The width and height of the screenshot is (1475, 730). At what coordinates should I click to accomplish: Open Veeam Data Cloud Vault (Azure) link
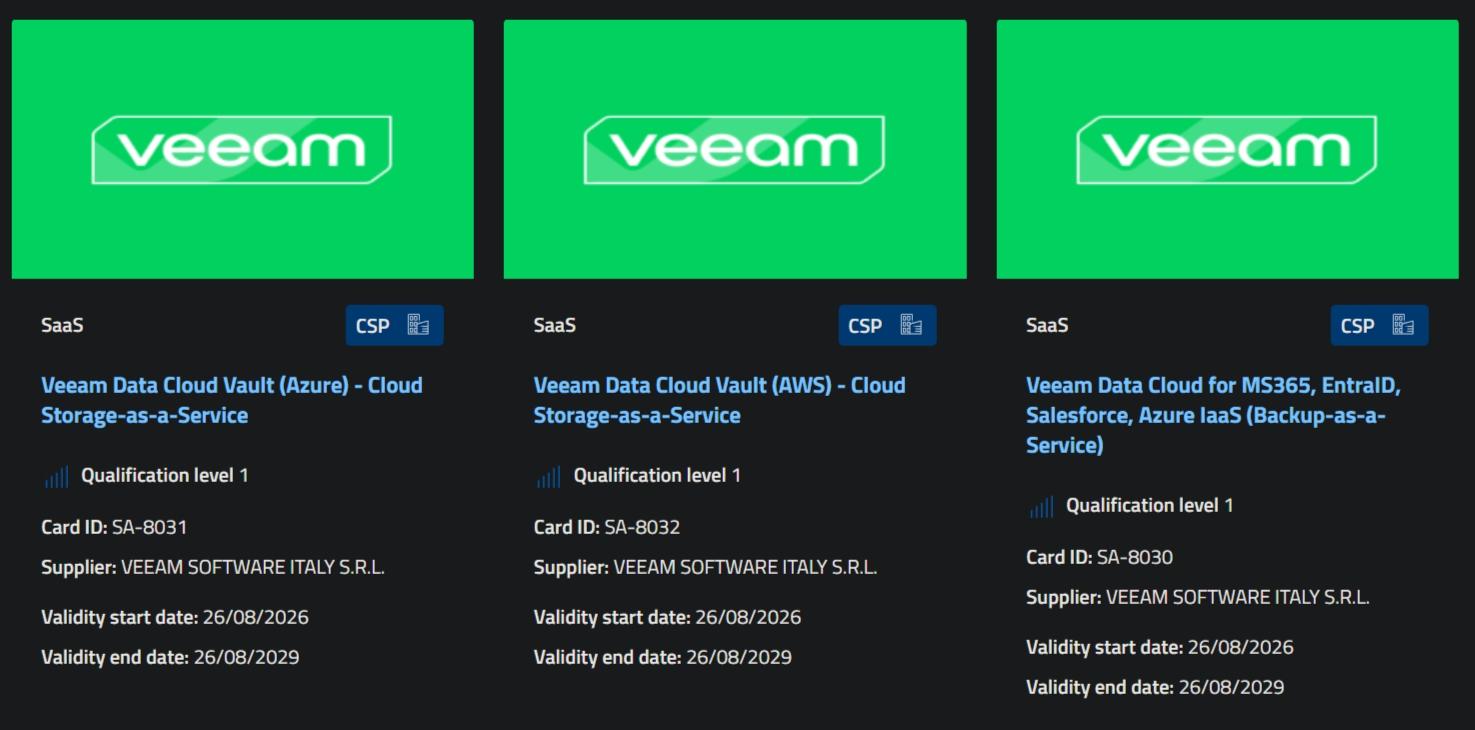(x=232, y=400)
